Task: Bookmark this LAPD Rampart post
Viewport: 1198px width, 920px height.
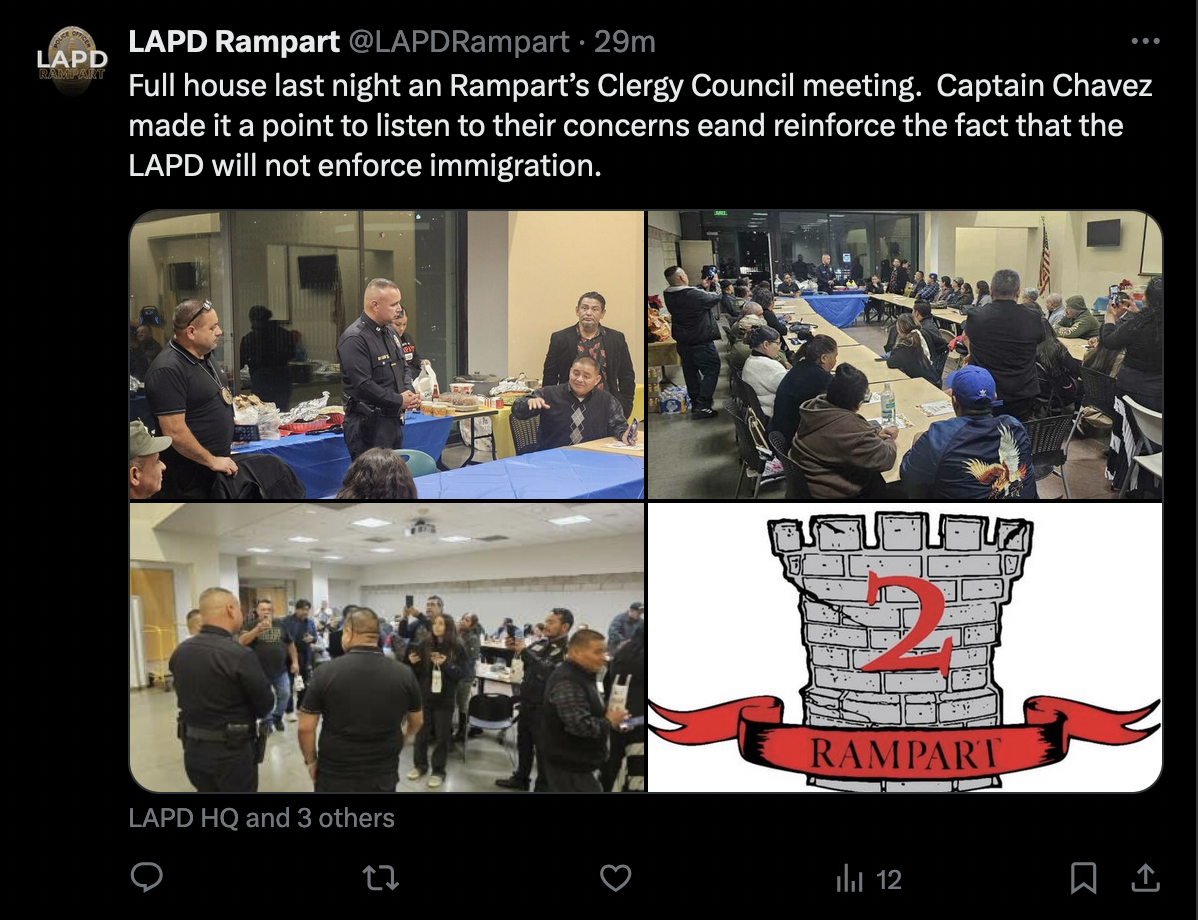Action: pos(1083,878)
